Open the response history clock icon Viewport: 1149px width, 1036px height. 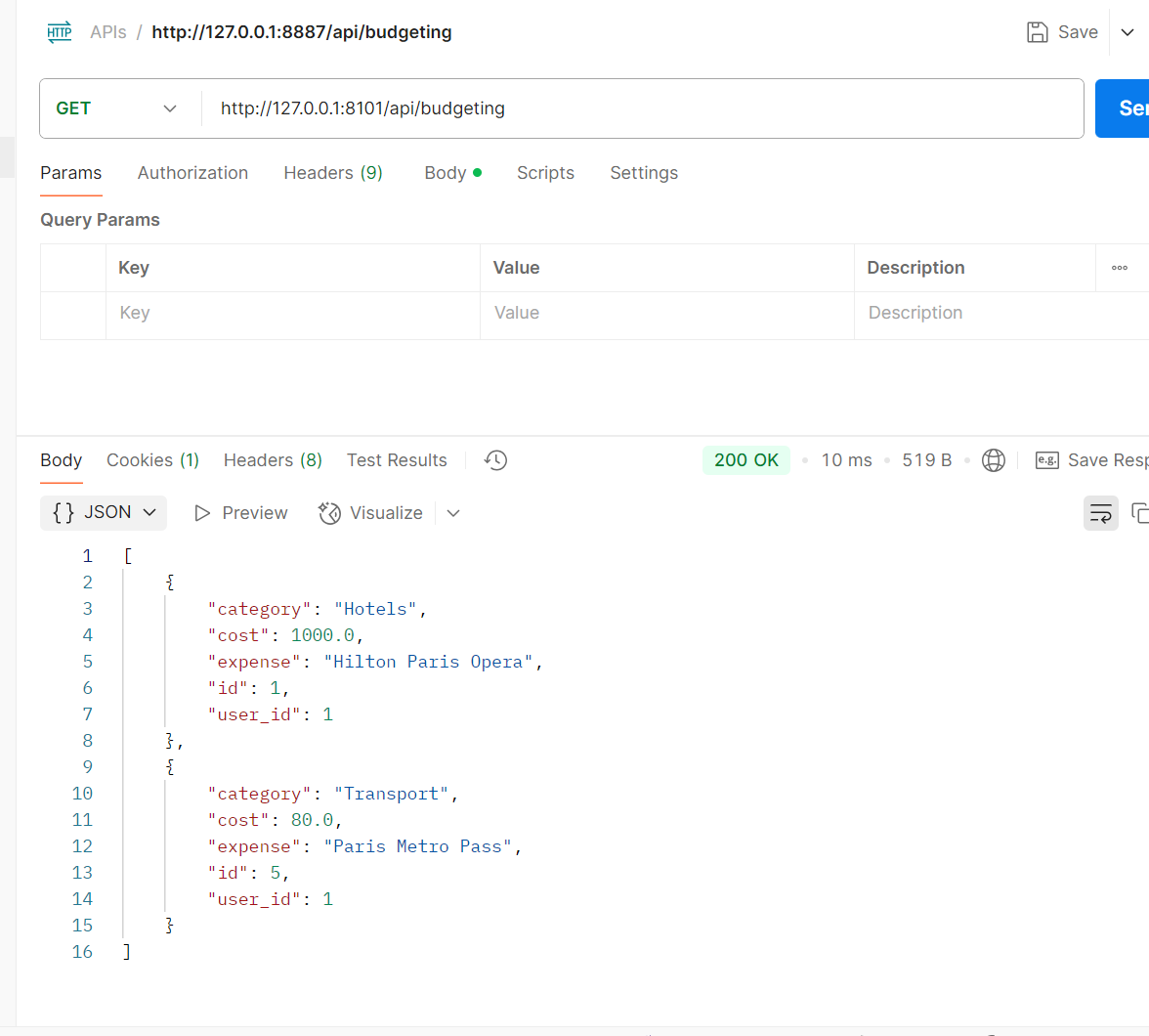pos(496,460)
